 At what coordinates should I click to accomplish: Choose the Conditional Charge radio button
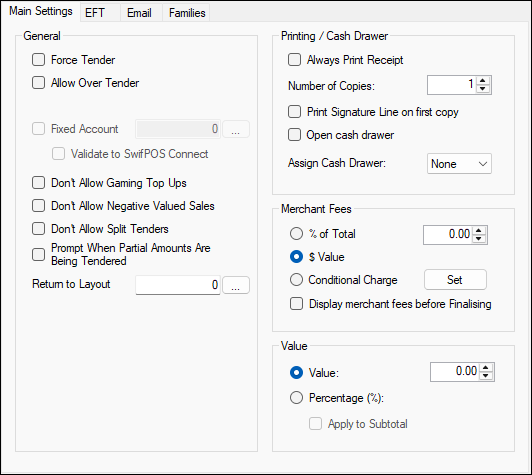(x=296, y=280)
